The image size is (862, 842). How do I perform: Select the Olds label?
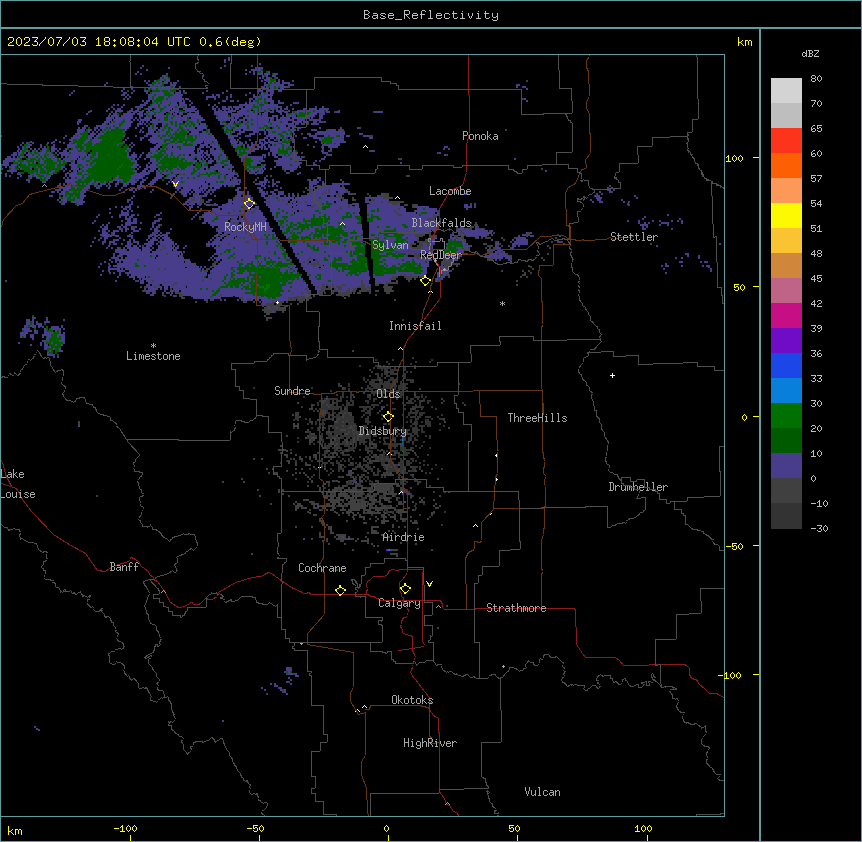click(388, 394)
